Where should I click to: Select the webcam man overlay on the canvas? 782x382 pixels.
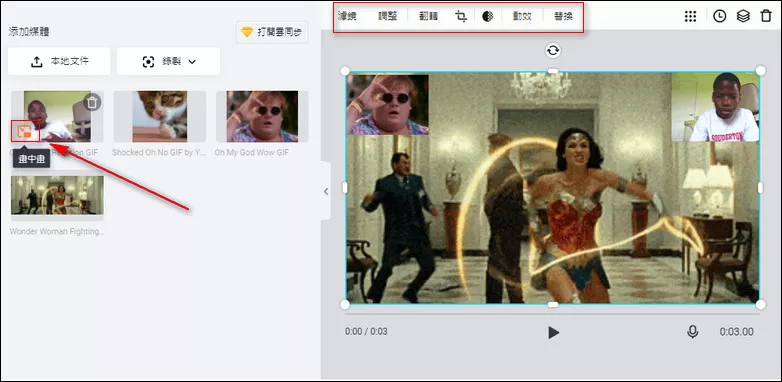715,107
